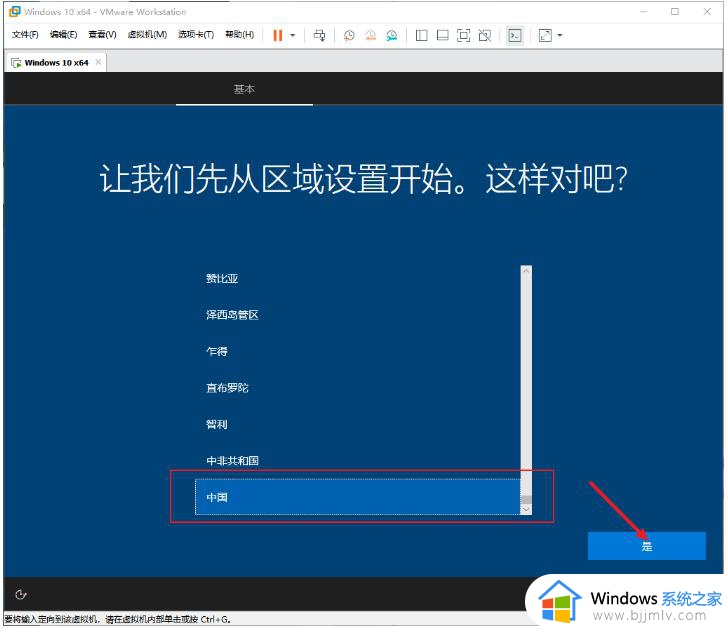
Task: Open the 编辑(E) menu
Action: click(x=64, y=35)
